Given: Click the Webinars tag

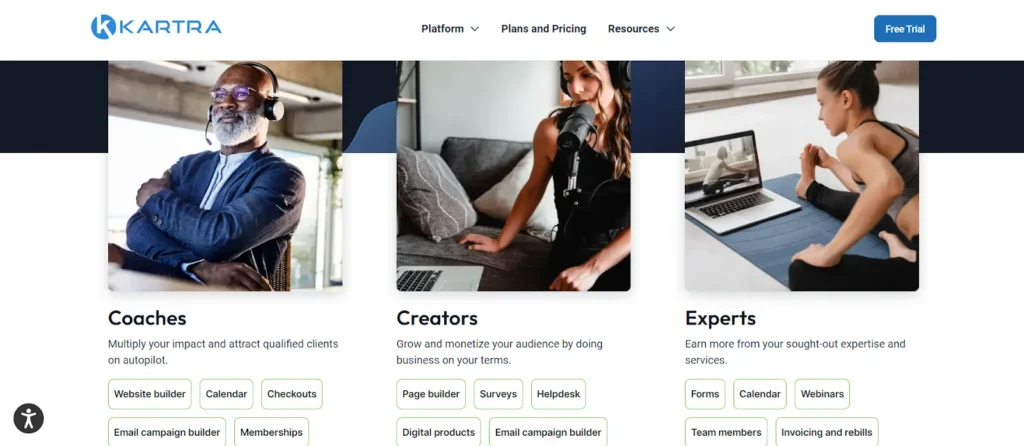Looking at the screenshot, I should (822, 394).
